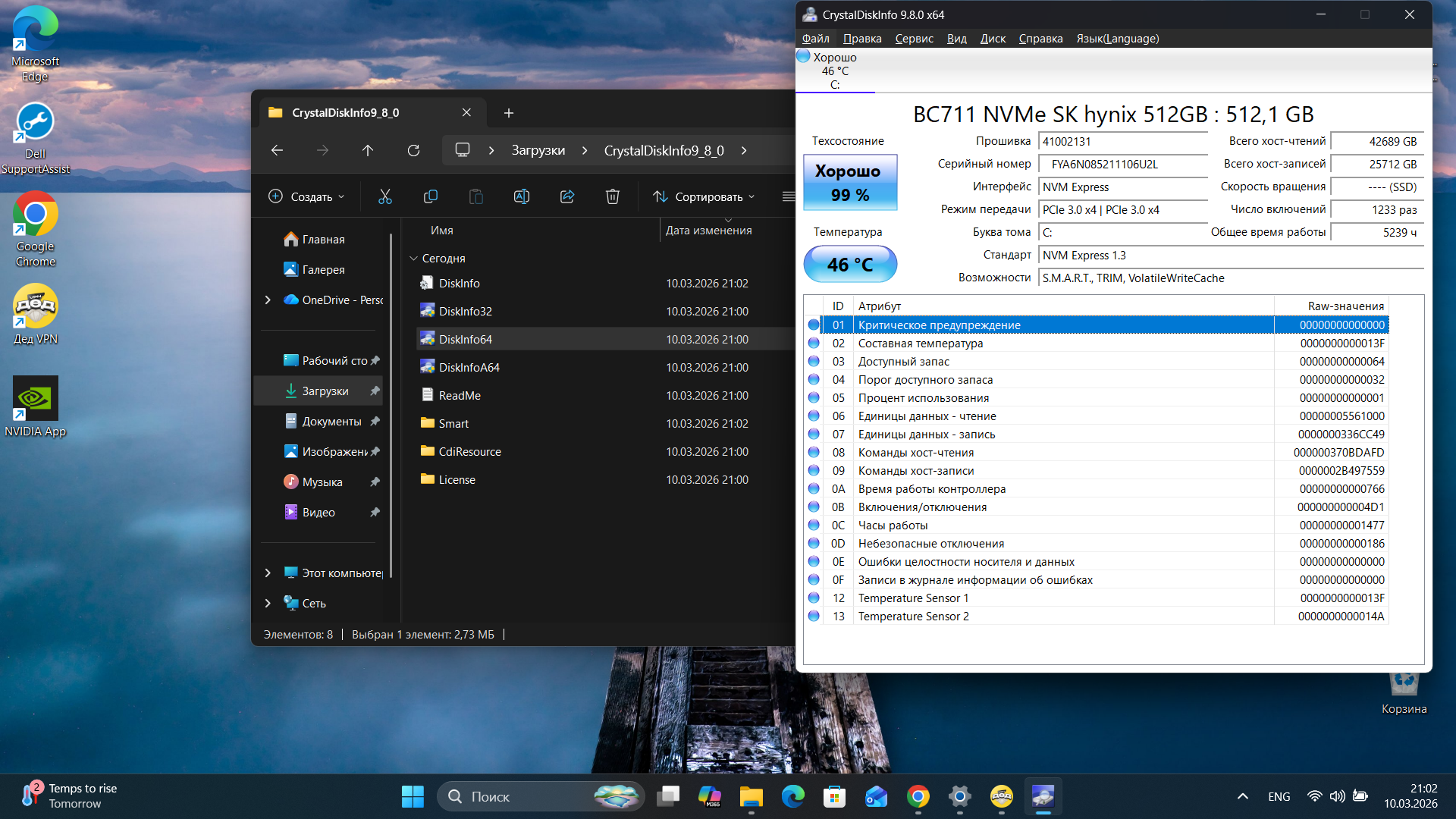Click Загрузки in the address breadcrumb

point(538,150)
